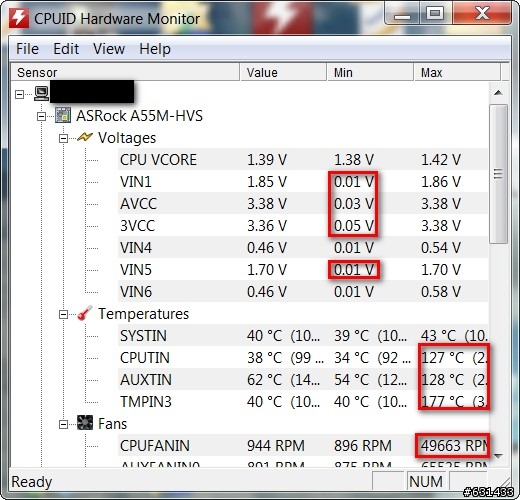Click the NUM status bar indicator

[426, 481]
